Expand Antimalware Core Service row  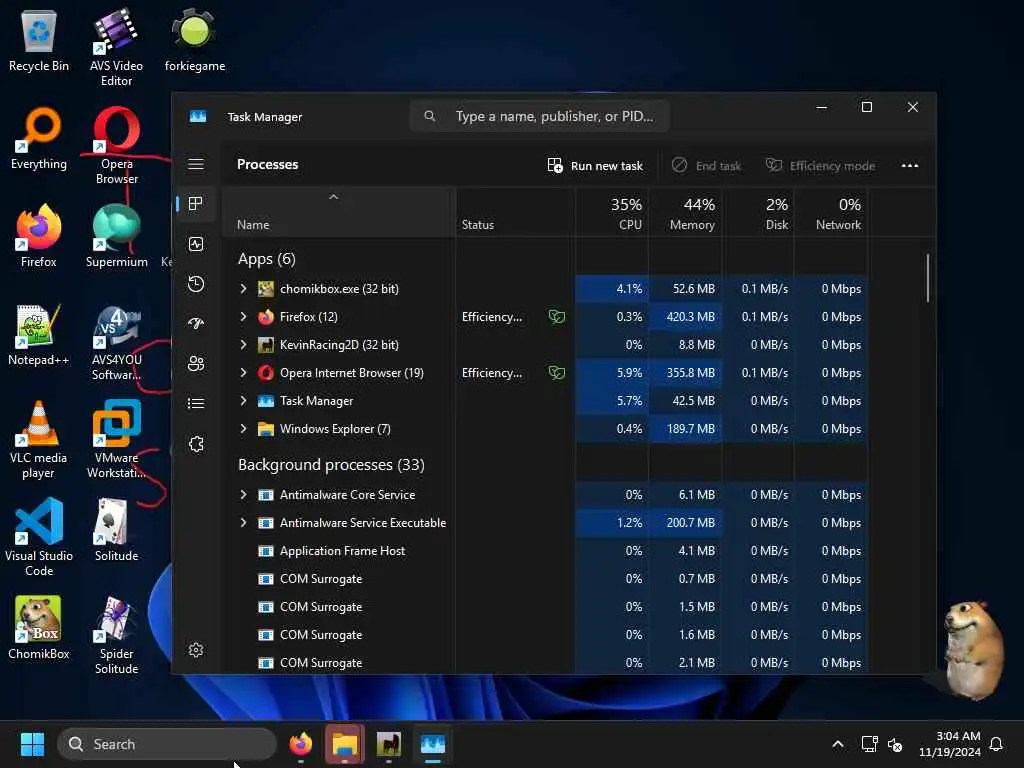coord(244,495)
